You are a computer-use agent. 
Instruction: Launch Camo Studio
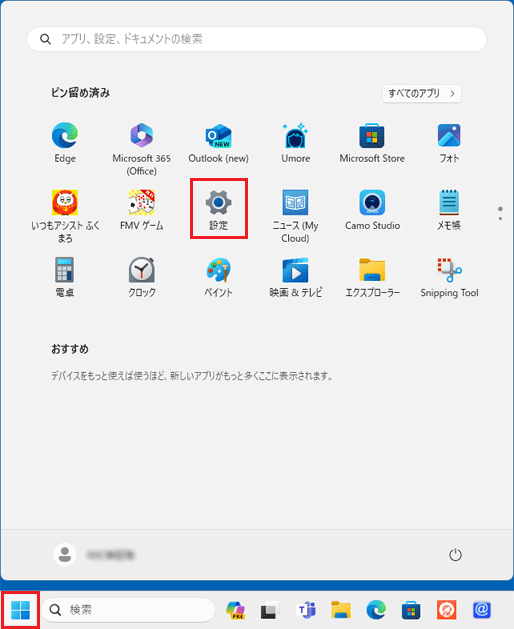[372, 210]
